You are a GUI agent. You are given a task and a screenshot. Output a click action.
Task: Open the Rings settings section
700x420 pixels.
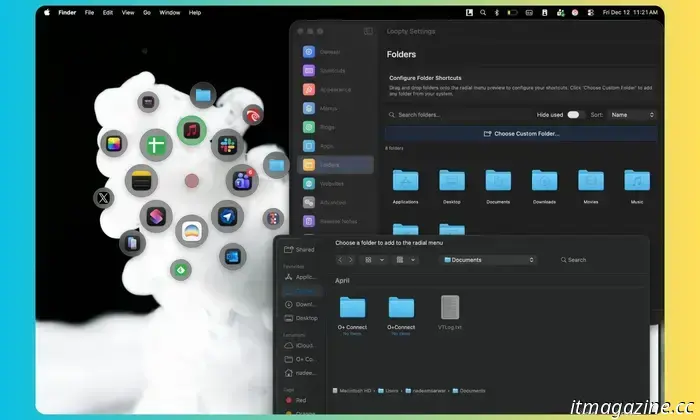point(336,127)
